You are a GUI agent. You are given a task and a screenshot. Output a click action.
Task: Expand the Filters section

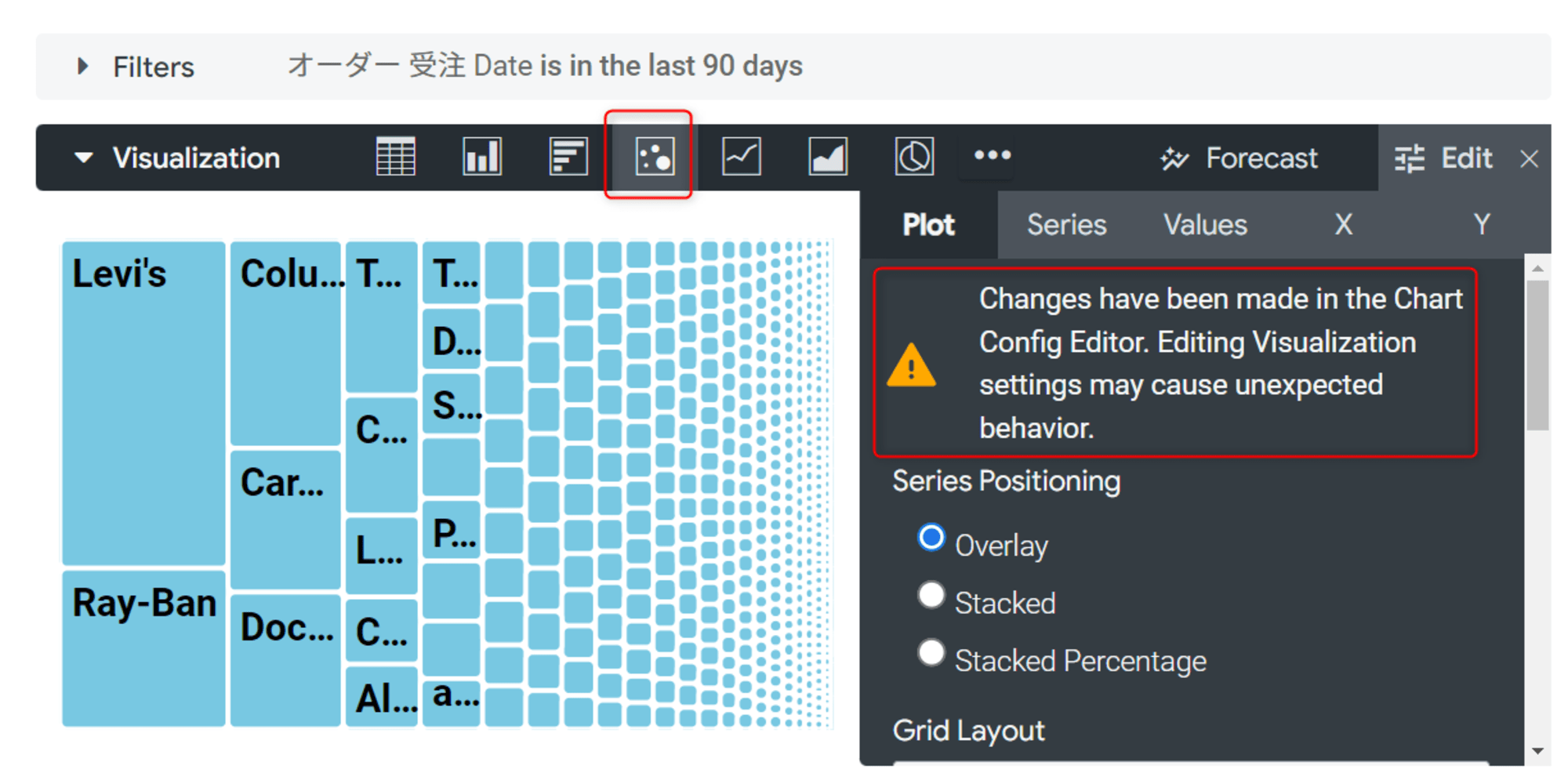click(82, 67)
